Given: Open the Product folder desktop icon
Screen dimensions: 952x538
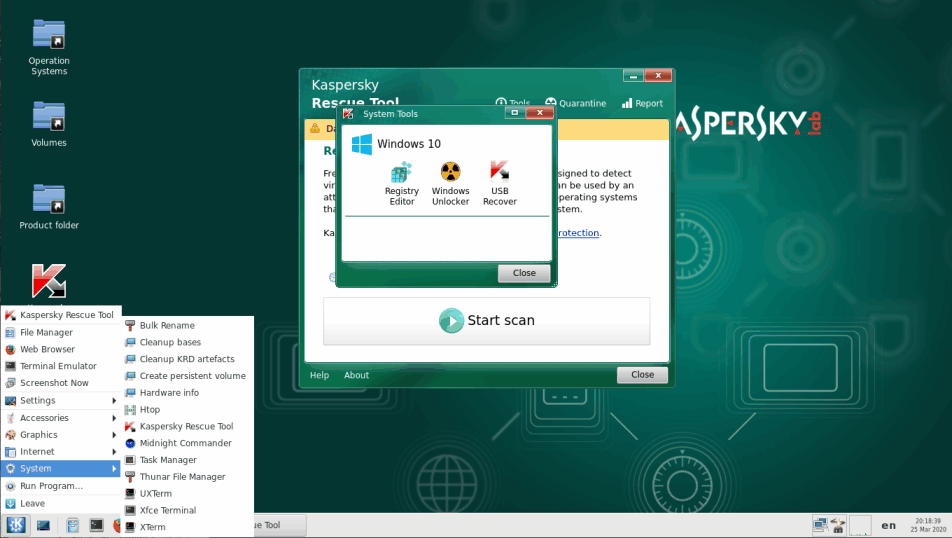Looking at the screenshot, I should [49, 206].
